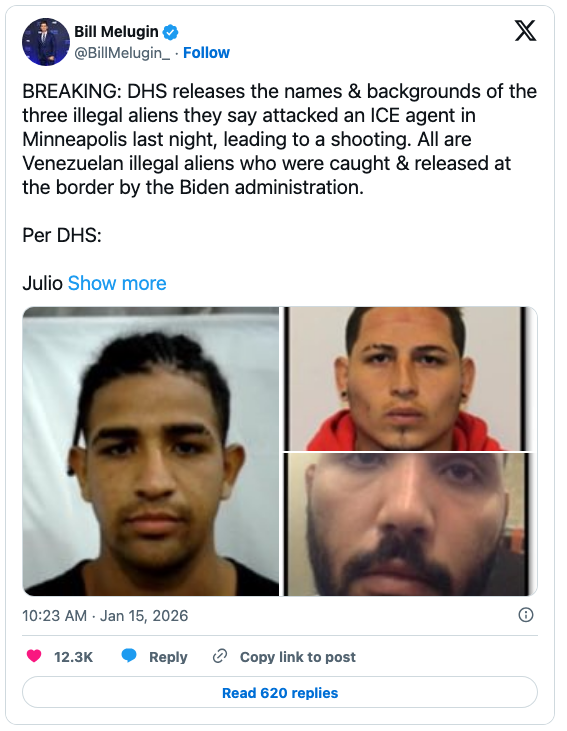Like the post with heart icon

coord(34,656)
